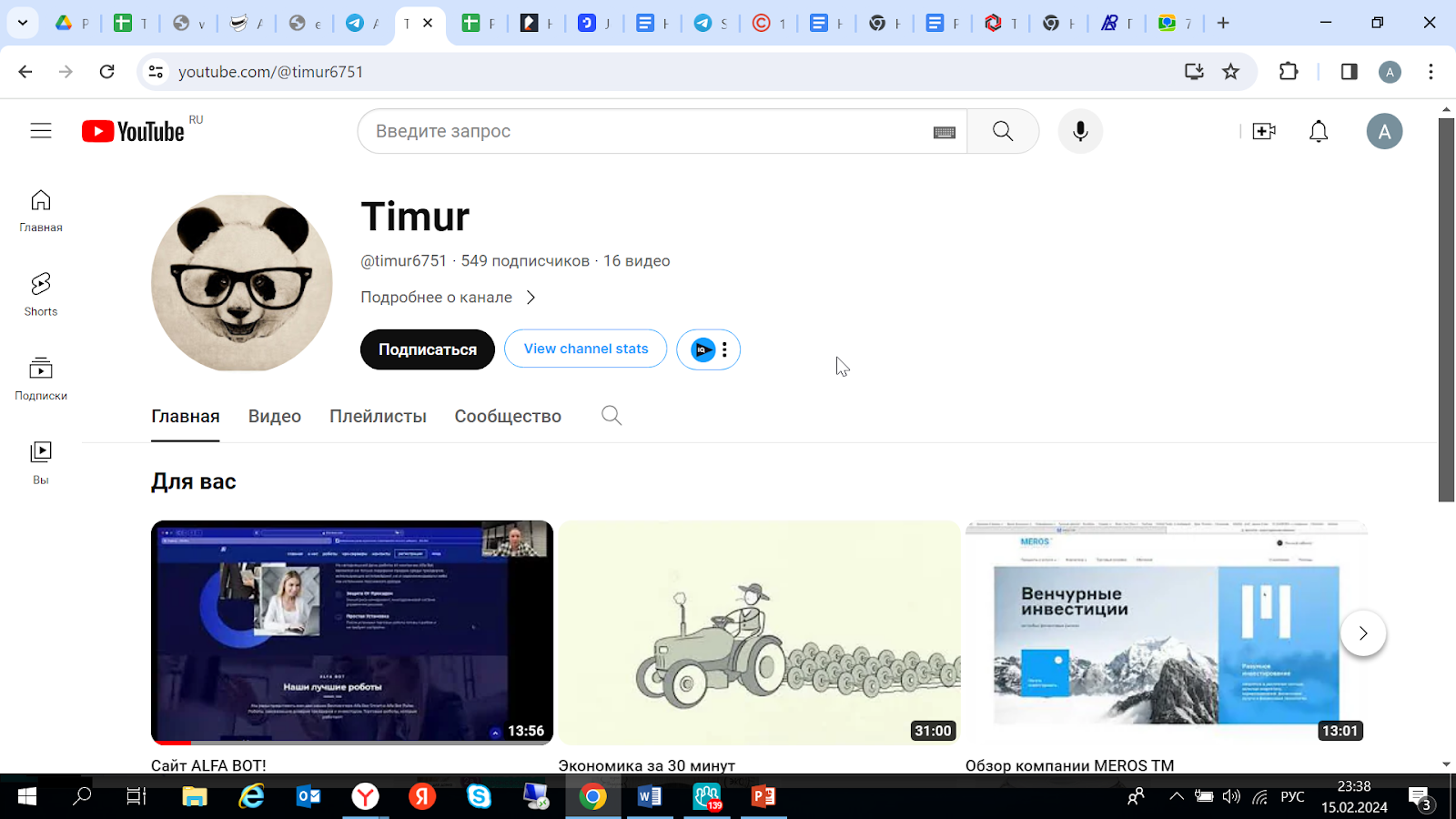1456x819 pixels.
Task: Select the Главная channel tab
Action: (x=186, y=416)
